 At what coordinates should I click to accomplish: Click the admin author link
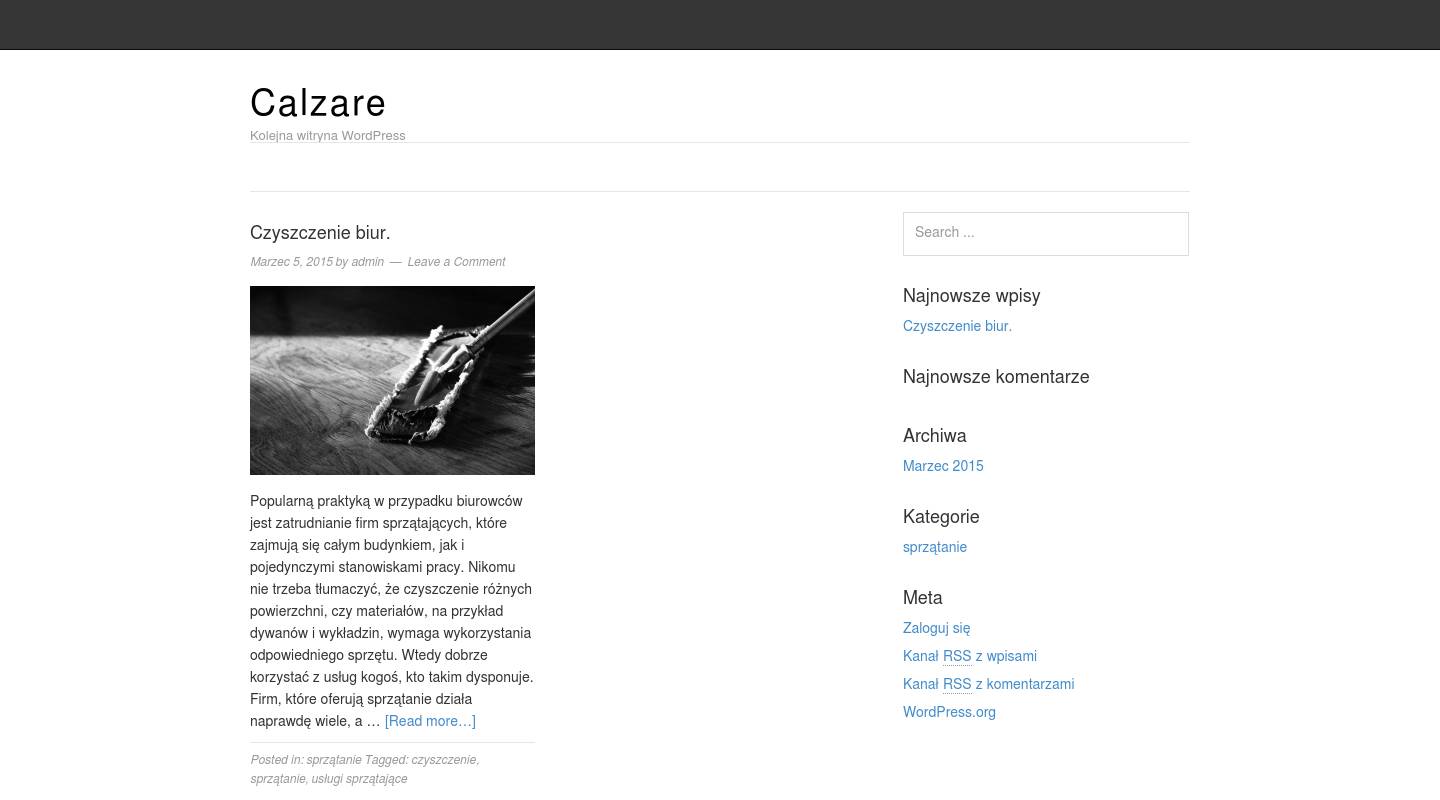(x=367, y=262)
